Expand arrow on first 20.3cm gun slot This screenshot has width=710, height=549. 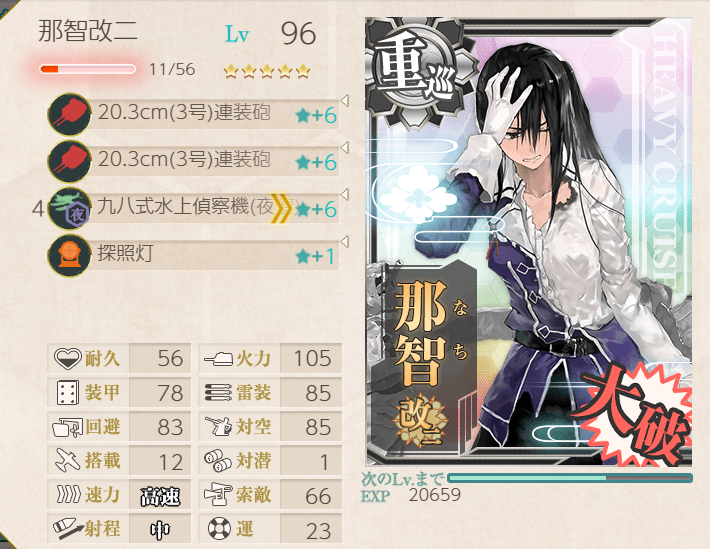[x=344, y=101]
